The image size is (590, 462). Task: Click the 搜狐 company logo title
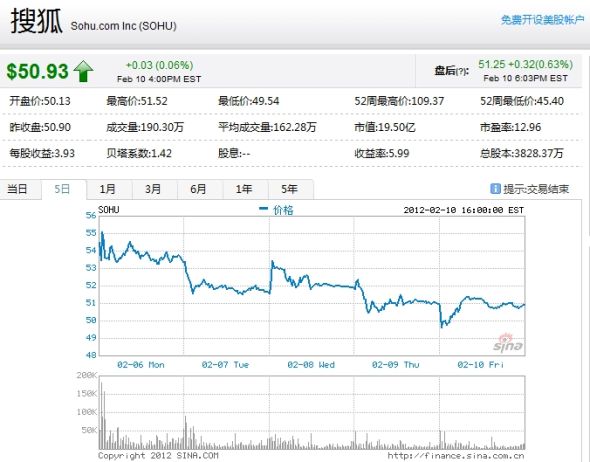coord(36,21)
